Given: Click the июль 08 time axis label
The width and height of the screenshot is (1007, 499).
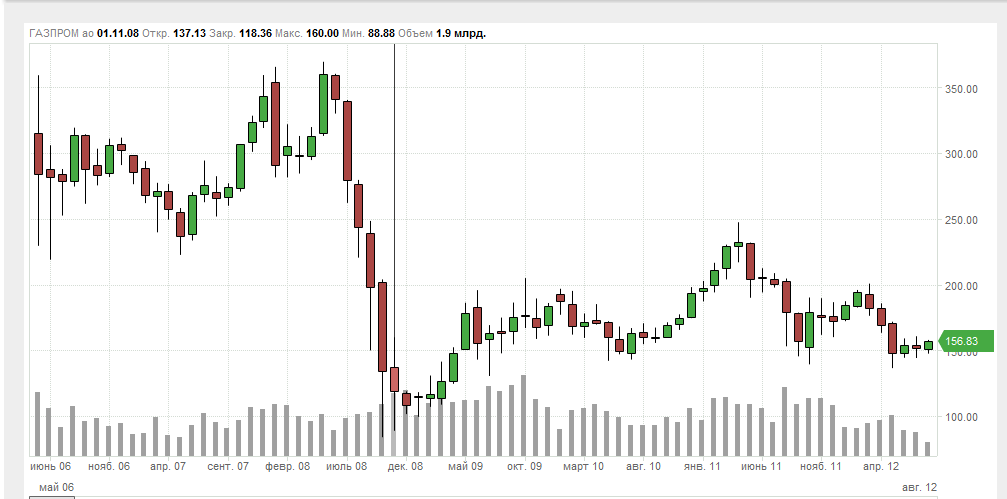Looking at the screenshot, I should (347, 466).
